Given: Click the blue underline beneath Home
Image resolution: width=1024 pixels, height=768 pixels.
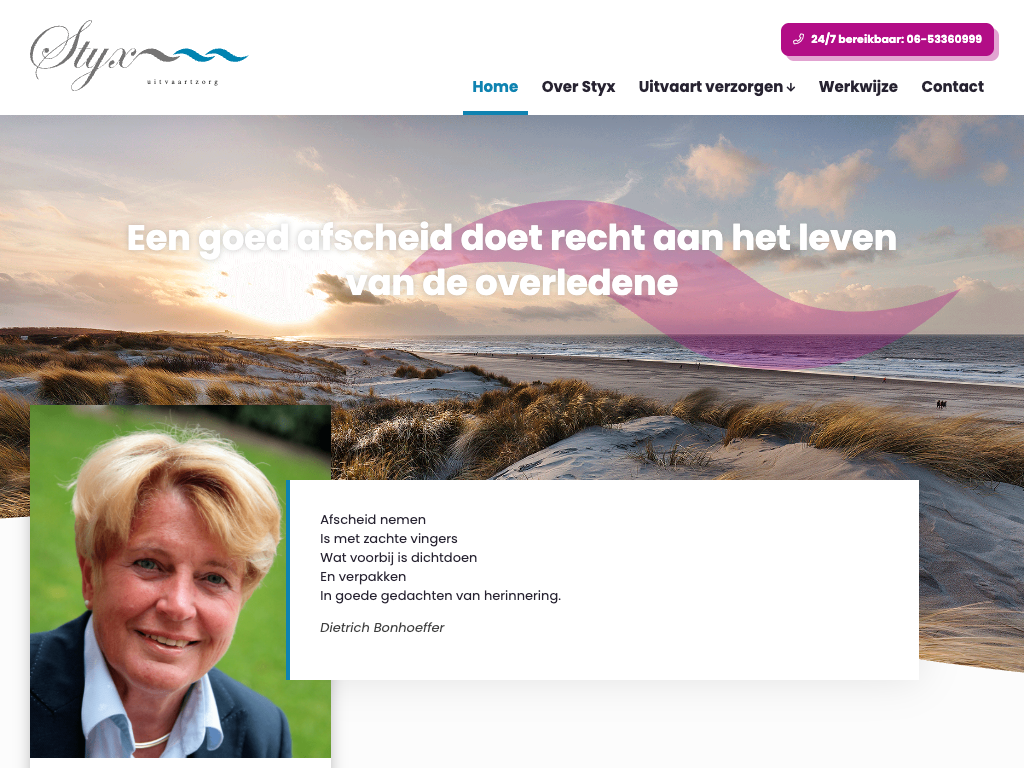Looking at the screenshot, I should (x=495, y=113).
